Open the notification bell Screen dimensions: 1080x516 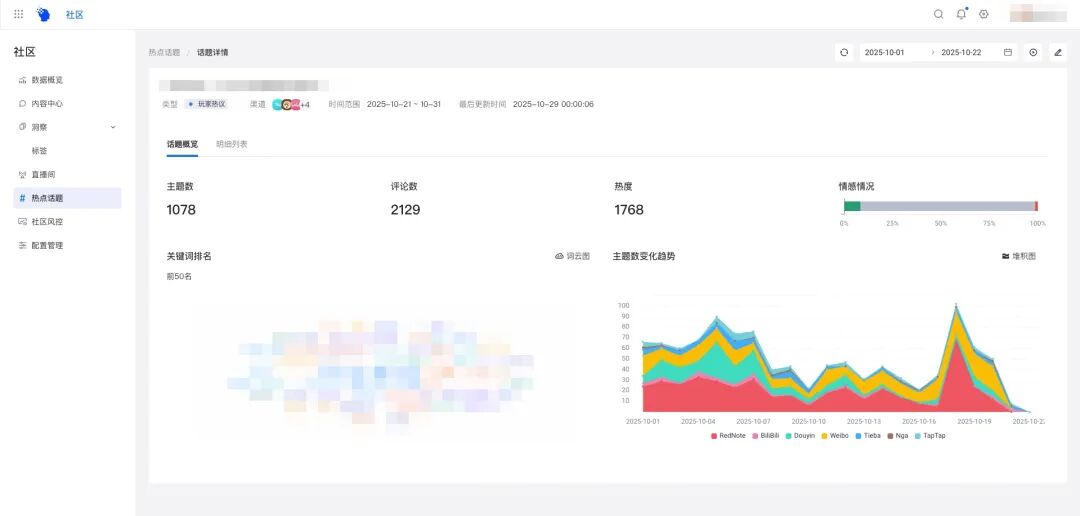pos(961,14)
